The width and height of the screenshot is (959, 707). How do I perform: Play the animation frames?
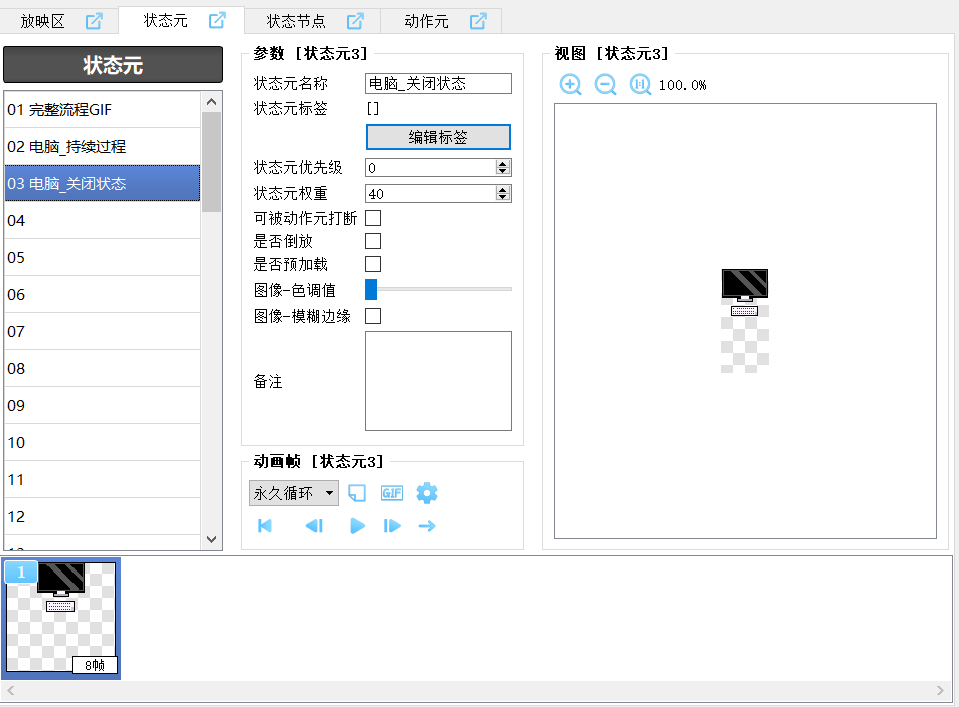coord(357,526)
